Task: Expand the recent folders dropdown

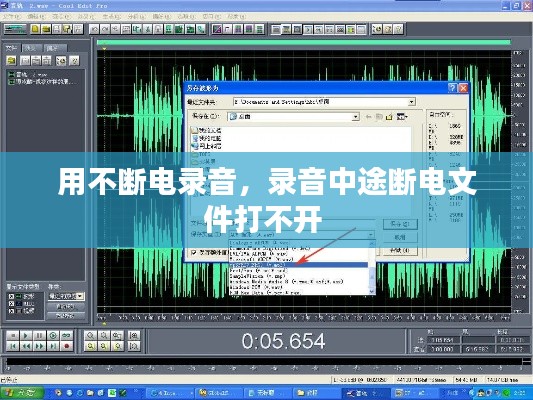Action: 411,102
